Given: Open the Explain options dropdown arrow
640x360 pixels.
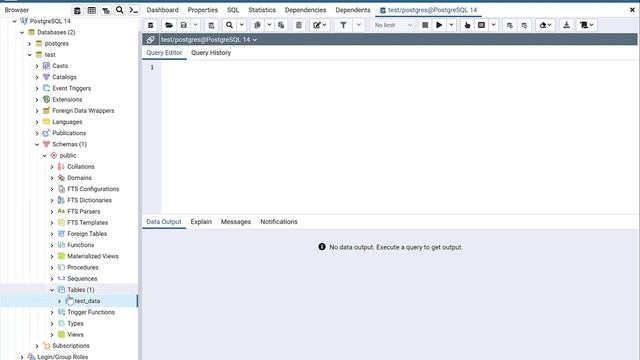Looking at the screenshot, I should click(493, 25).
